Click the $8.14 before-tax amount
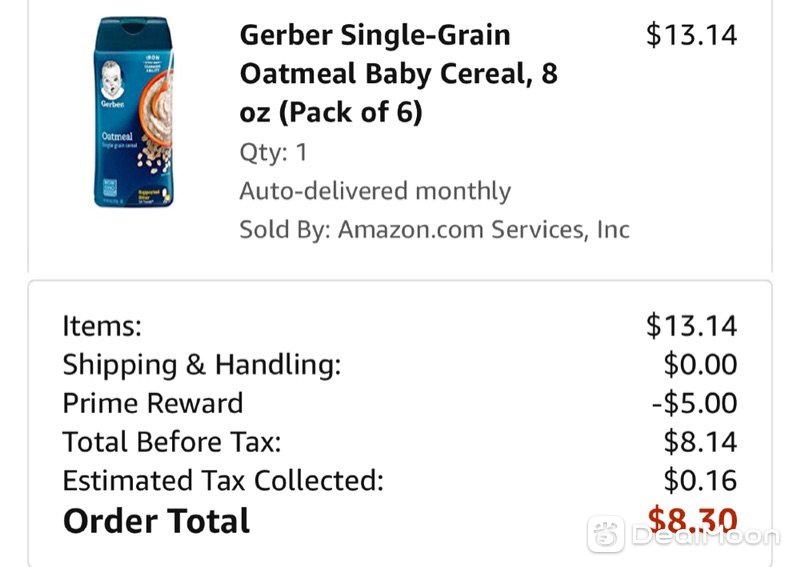Screen dimensions: 800x567 coord(700,442)
